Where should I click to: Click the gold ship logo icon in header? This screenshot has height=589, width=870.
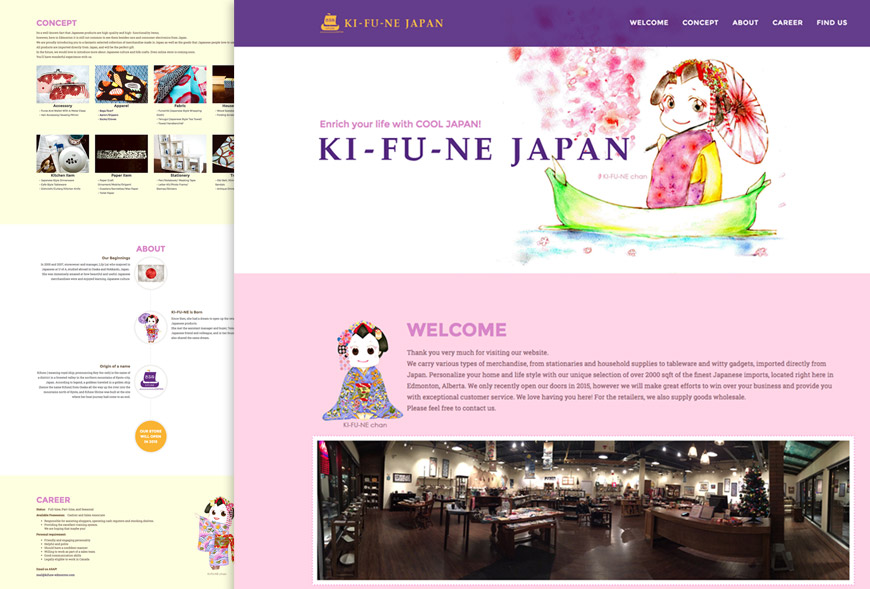pyautogui.click(x=330, y=22)
